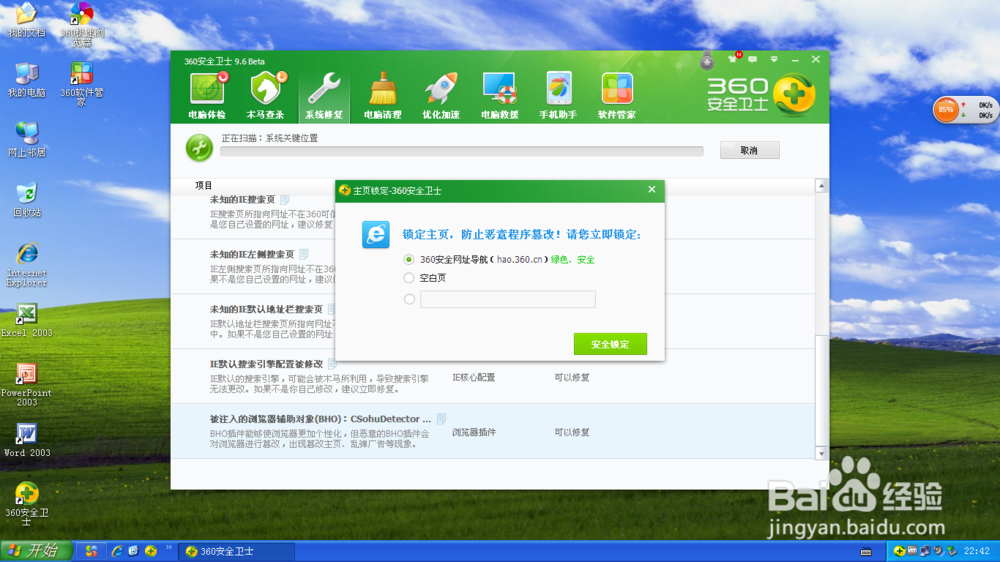Select the 未知的IE默认地址栏搜索页 item

pyautogui.click(x=266, y=309)
